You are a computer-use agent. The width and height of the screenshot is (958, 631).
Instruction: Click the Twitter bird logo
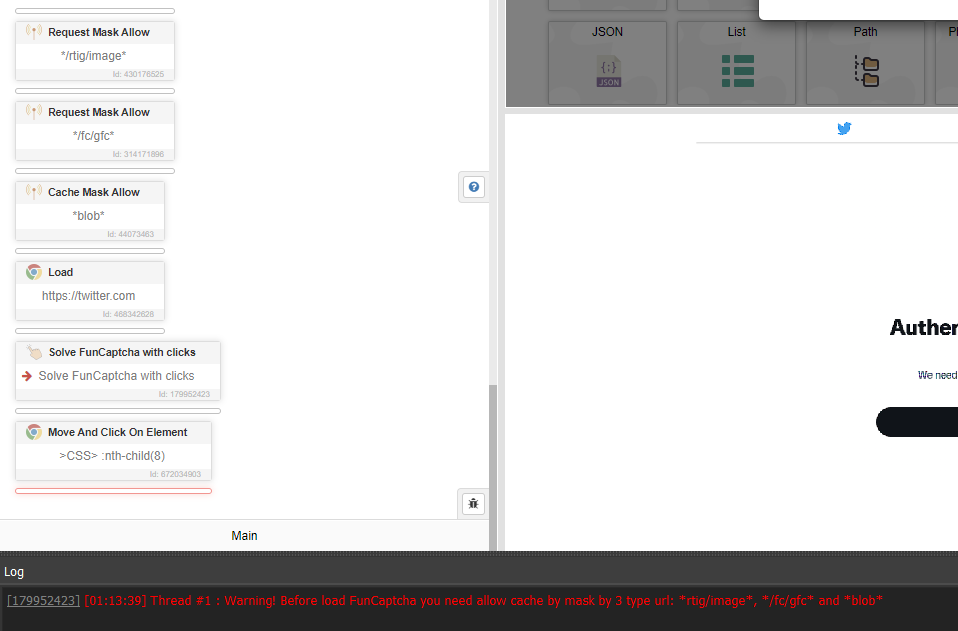click(844, 128)
